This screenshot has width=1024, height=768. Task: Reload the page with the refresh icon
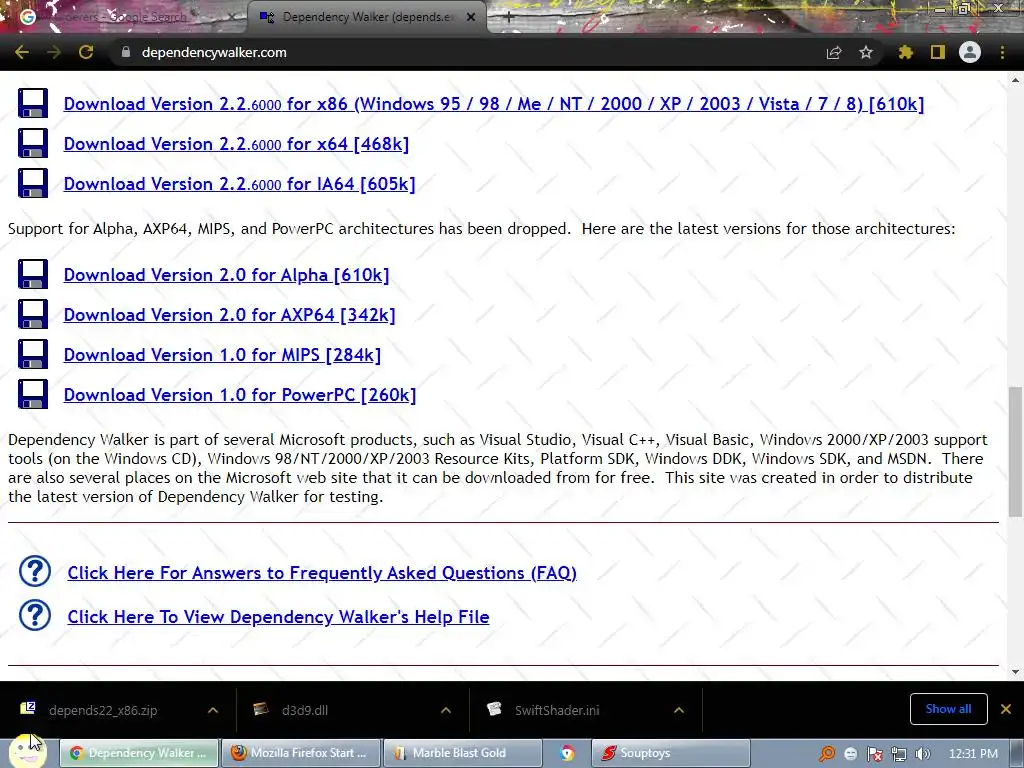(86, 52)
